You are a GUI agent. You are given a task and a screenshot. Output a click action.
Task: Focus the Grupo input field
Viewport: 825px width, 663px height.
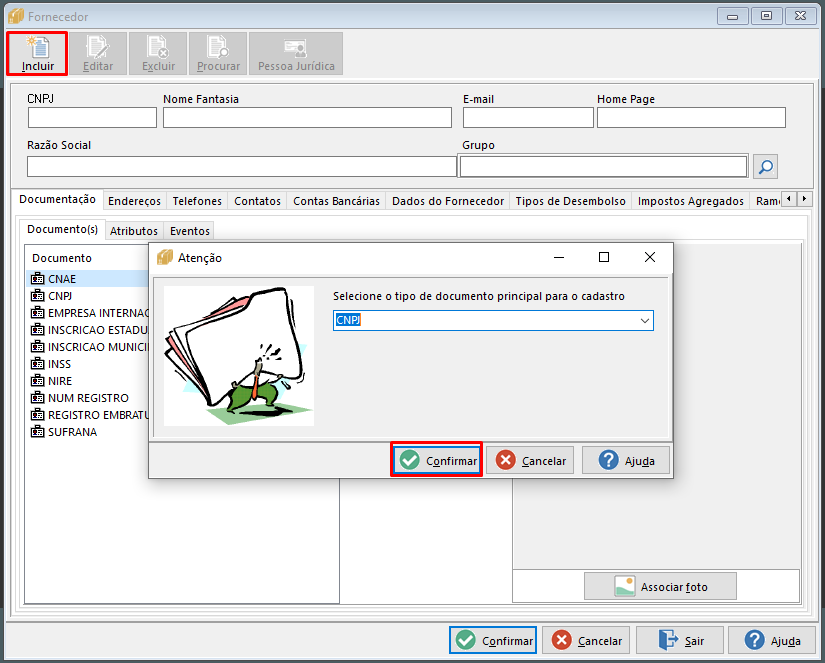click(603, 166)
